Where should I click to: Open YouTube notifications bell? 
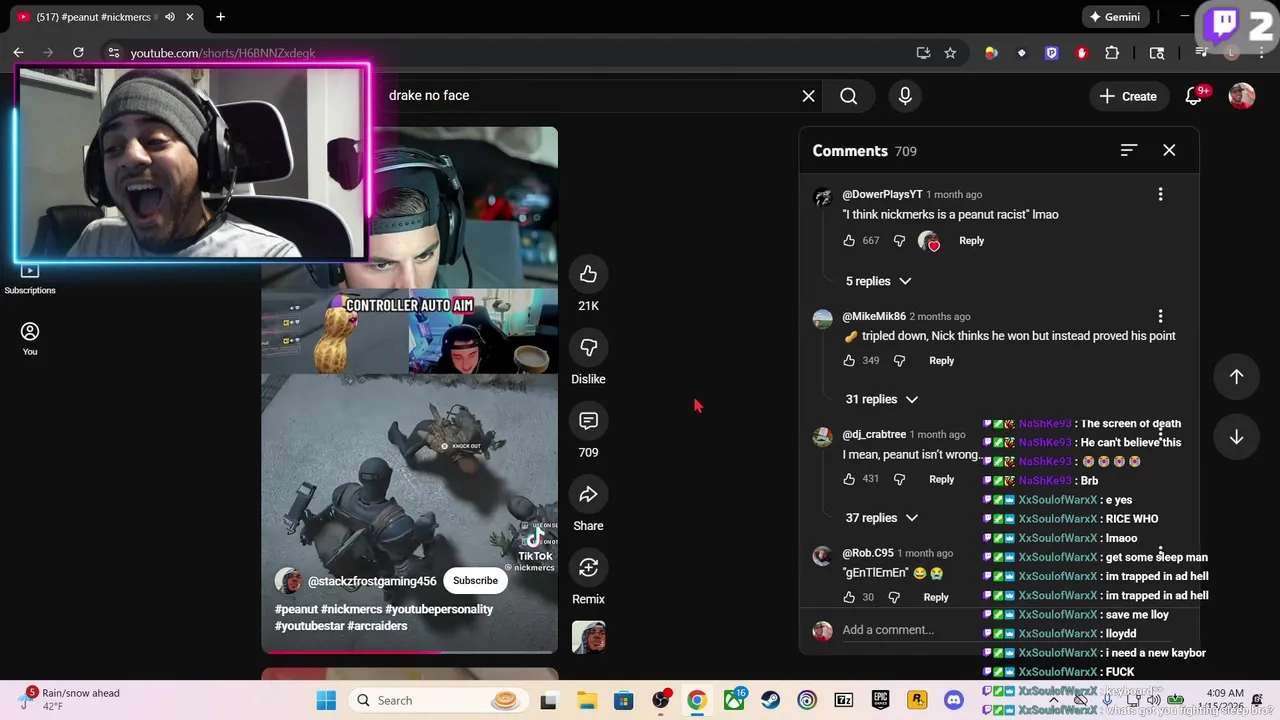1194,96
